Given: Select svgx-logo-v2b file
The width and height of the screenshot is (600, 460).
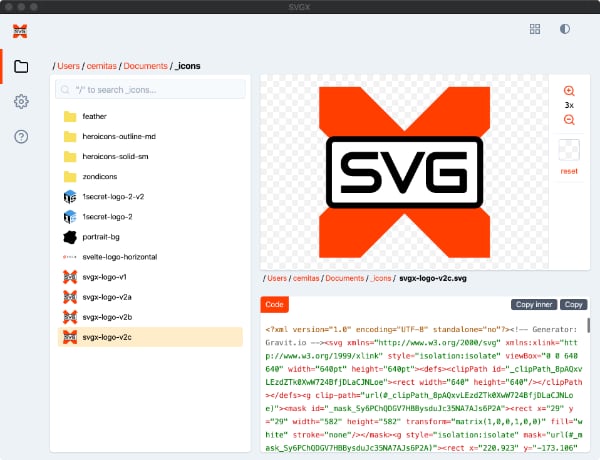Looking at the screenshot, I should pyautogui.click(x=150, y=317).
